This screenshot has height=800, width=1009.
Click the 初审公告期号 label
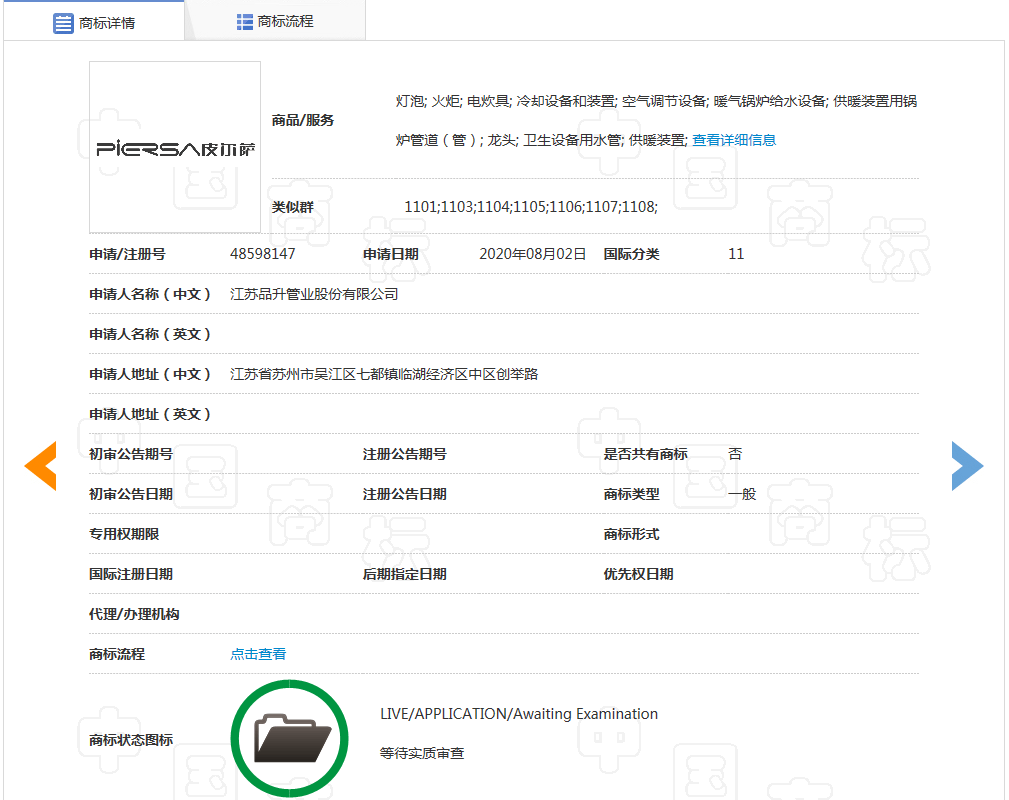click(x=131, y=454)
